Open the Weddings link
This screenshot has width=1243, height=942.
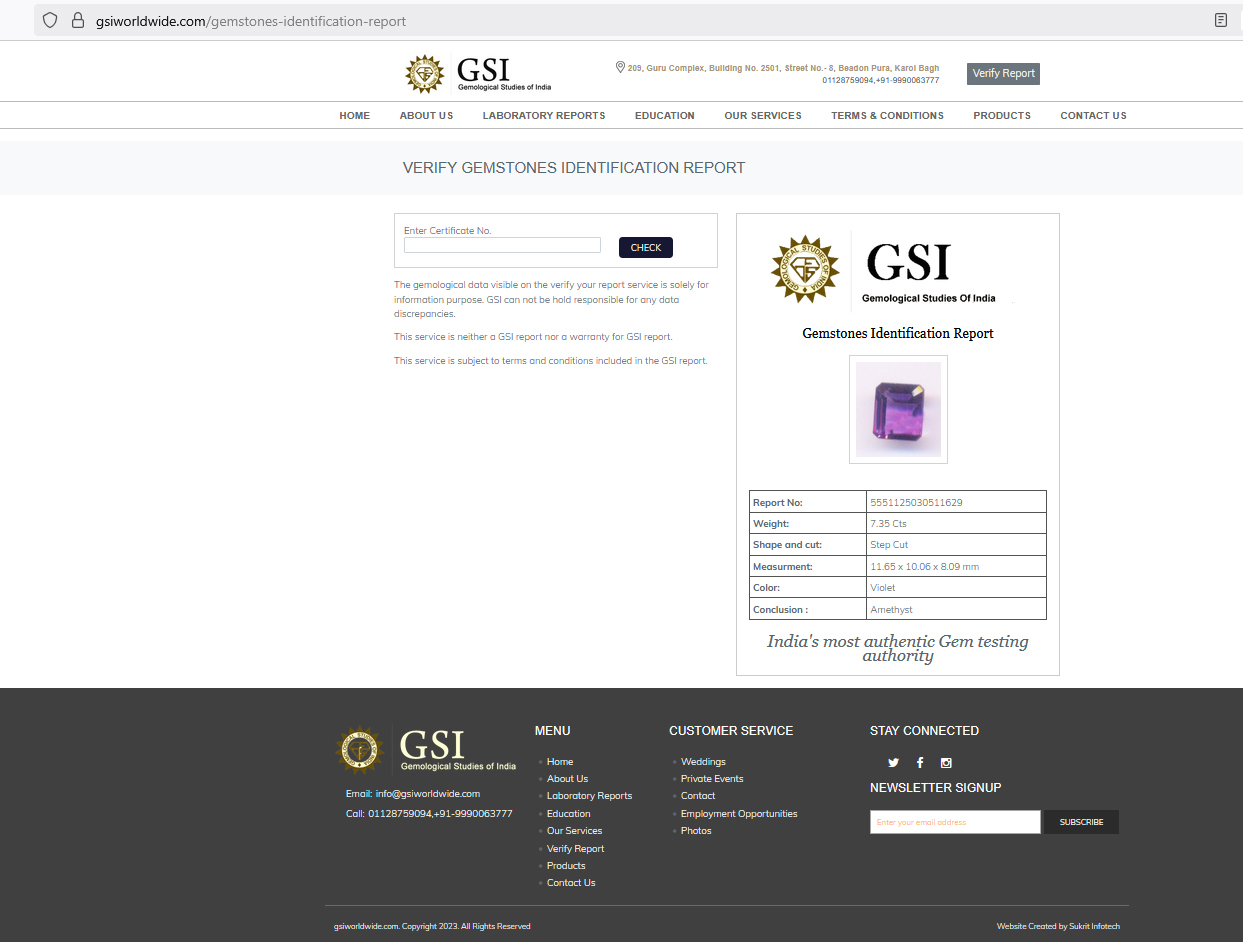[703, 762]
